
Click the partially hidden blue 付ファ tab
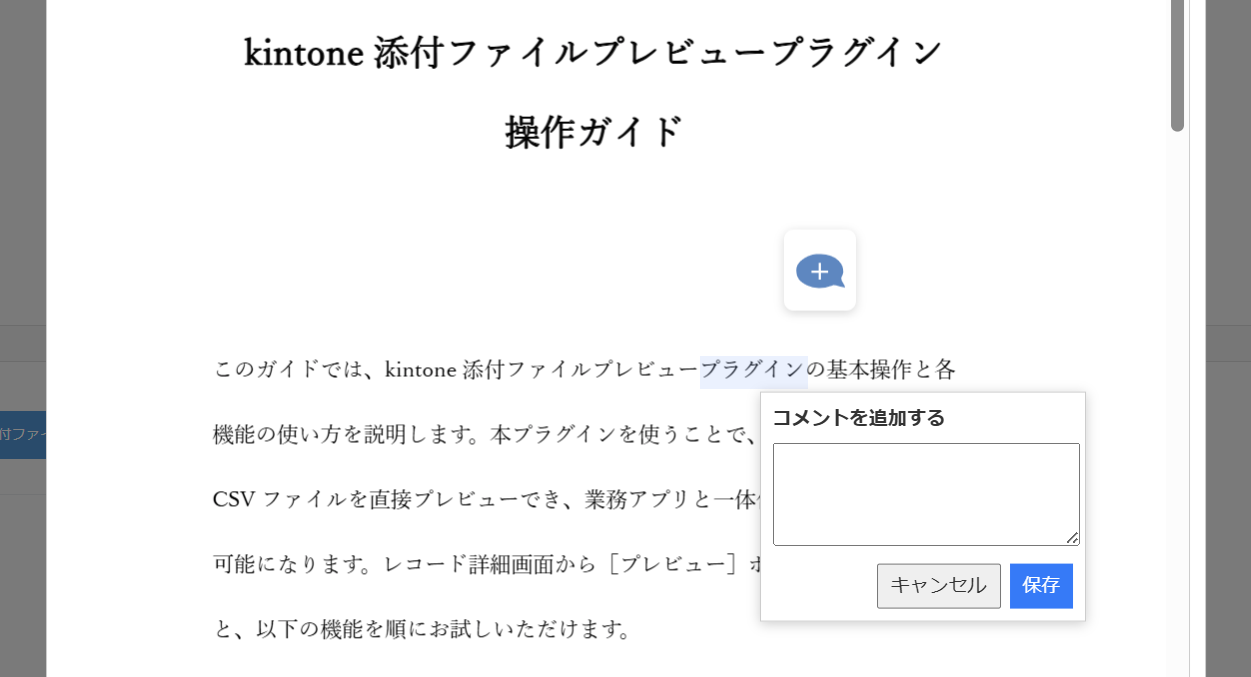point(23,435)
